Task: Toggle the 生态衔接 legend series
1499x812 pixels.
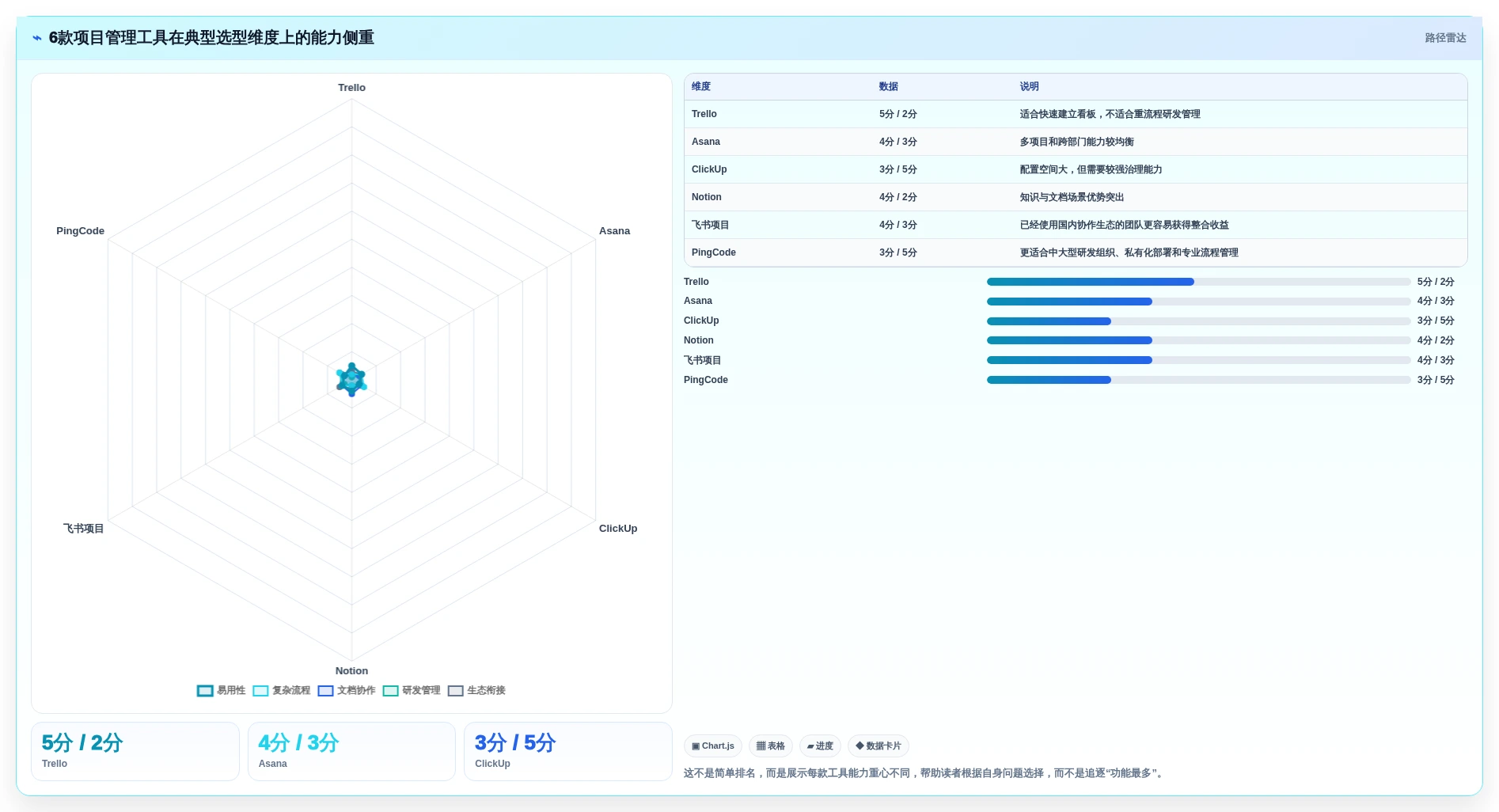Action: 476,691
